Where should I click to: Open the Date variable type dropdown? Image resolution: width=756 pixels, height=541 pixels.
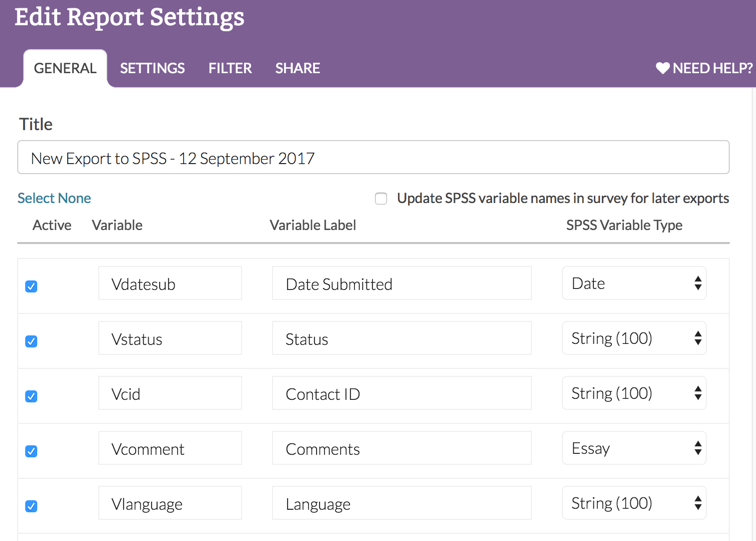coord(634,283)
